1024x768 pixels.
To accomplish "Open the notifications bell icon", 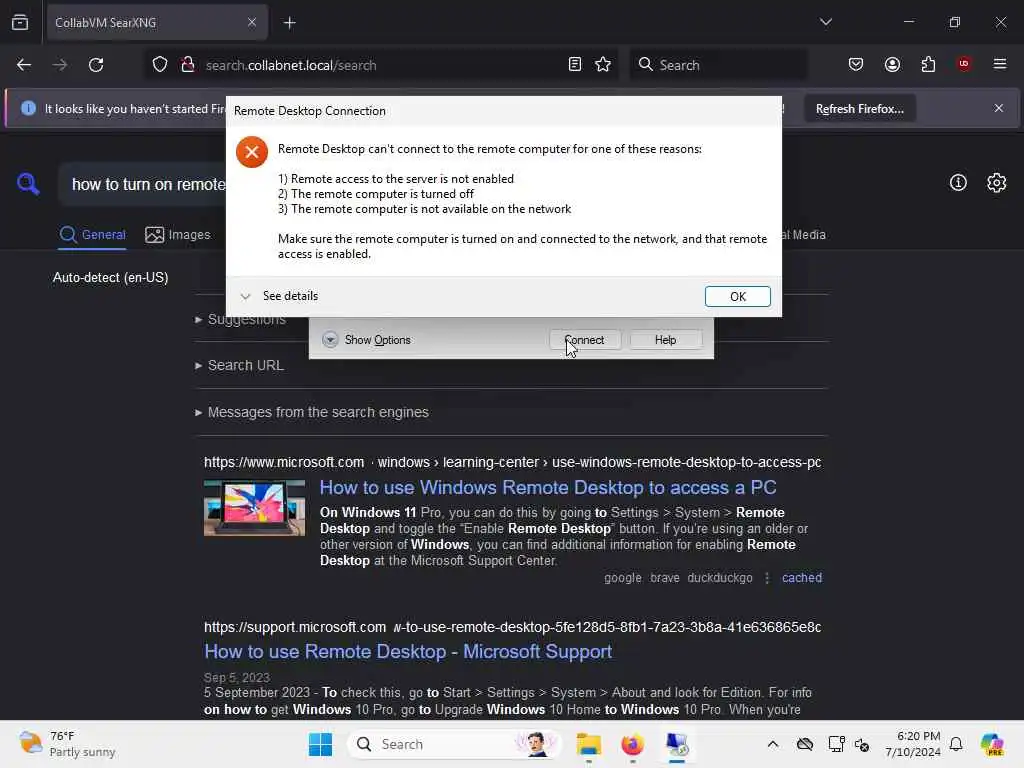I will [956, 744].
